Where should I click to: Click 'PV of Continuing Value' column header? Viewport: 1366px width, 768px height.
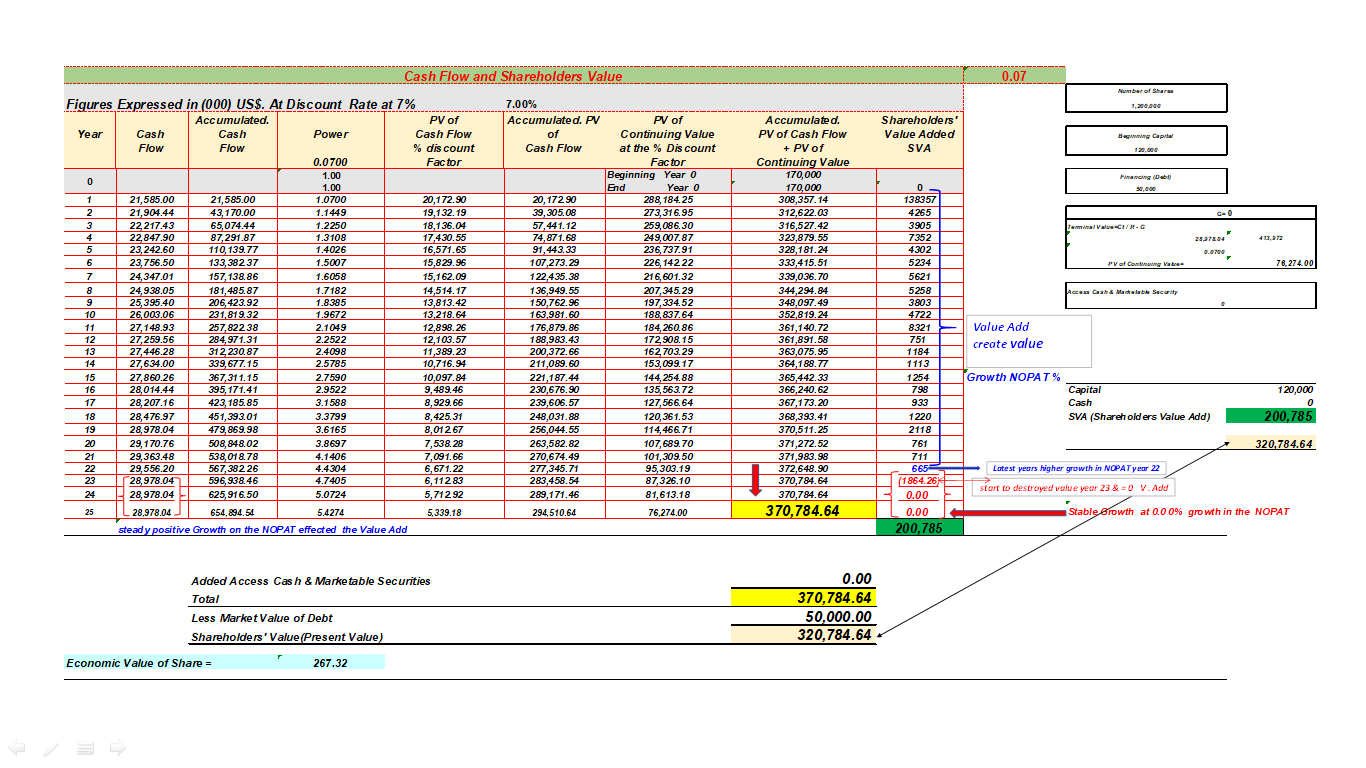pyautogui.click(x=667, y=141)
